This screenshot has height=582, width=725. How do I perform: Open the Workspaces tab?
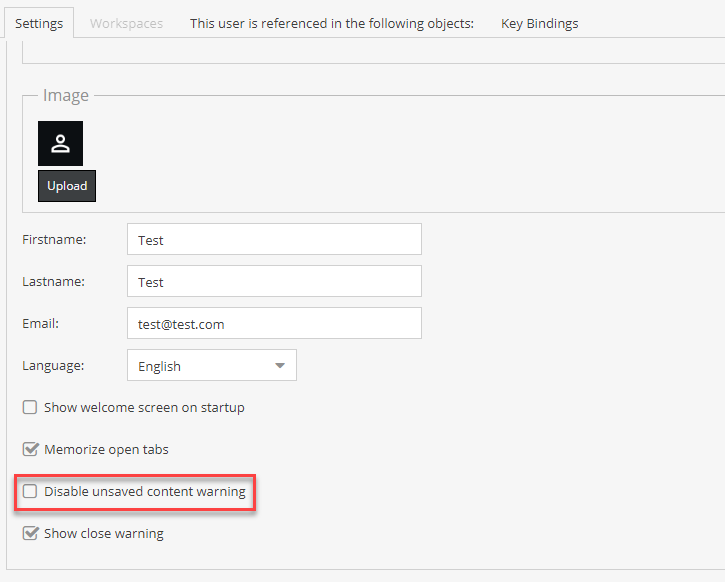126,23
